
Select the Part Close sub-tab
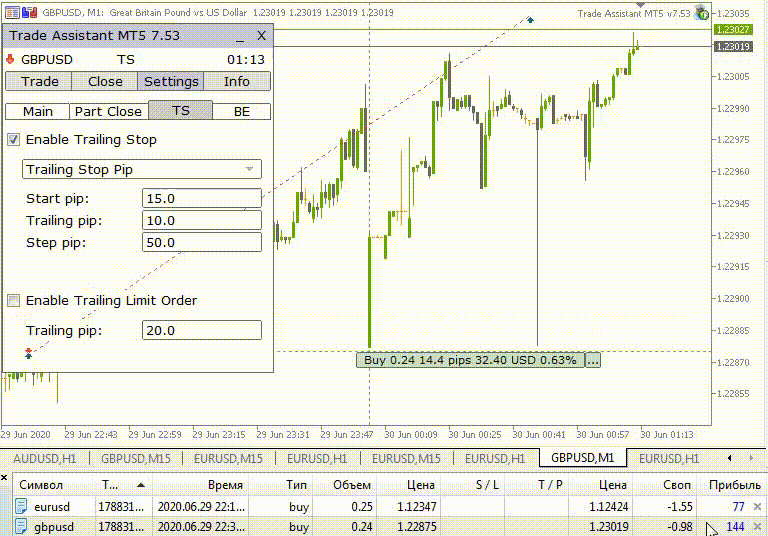coord(108,111)
